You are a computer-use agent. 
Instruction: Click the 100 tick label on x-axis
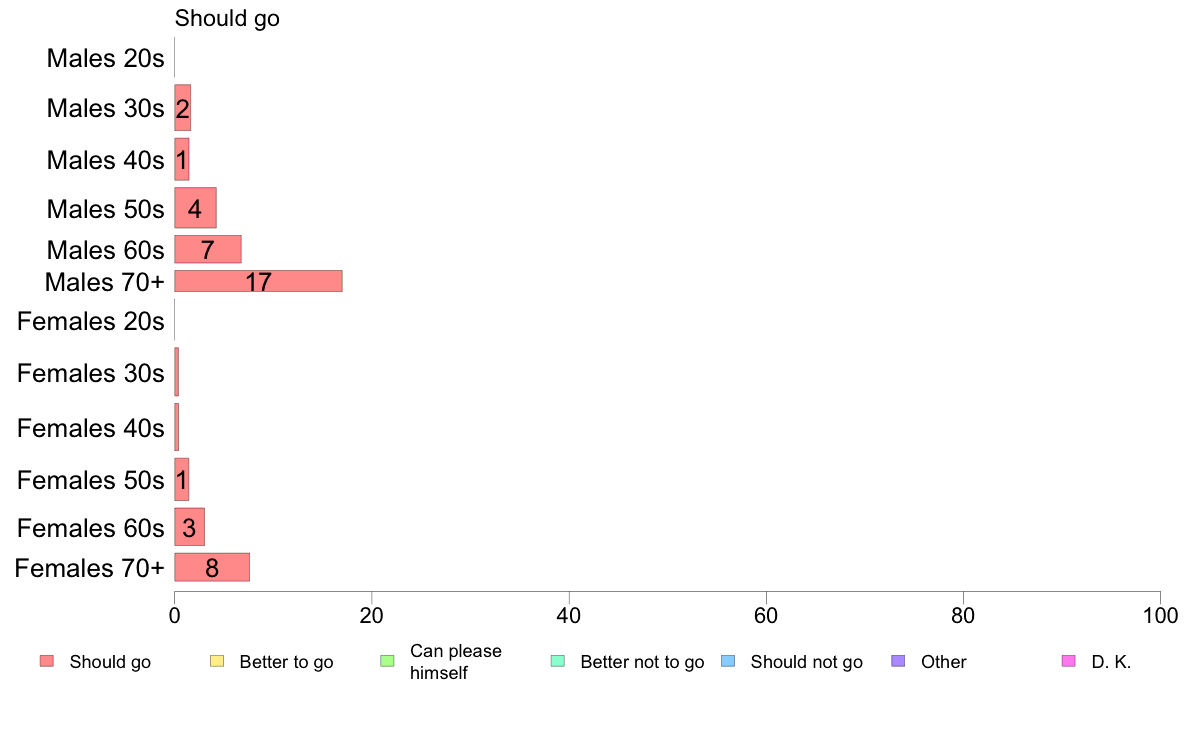pos(1160,615)
